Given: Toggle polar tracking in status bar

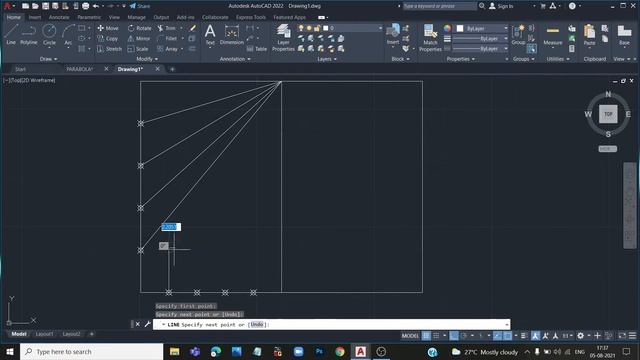Looking at the screenshot, I should coord(464,336).
